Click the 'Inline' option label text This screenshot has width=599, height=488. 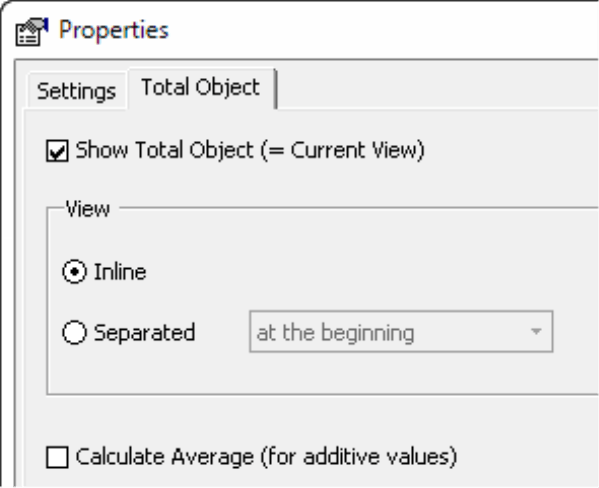120,272
